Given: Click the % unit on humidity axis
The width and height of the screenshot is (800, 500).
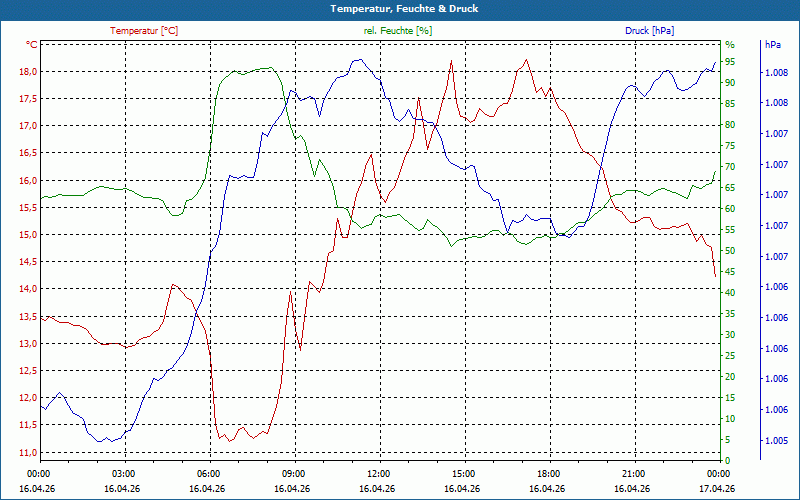Looking at the screenshot, I should tap(730, 44).
